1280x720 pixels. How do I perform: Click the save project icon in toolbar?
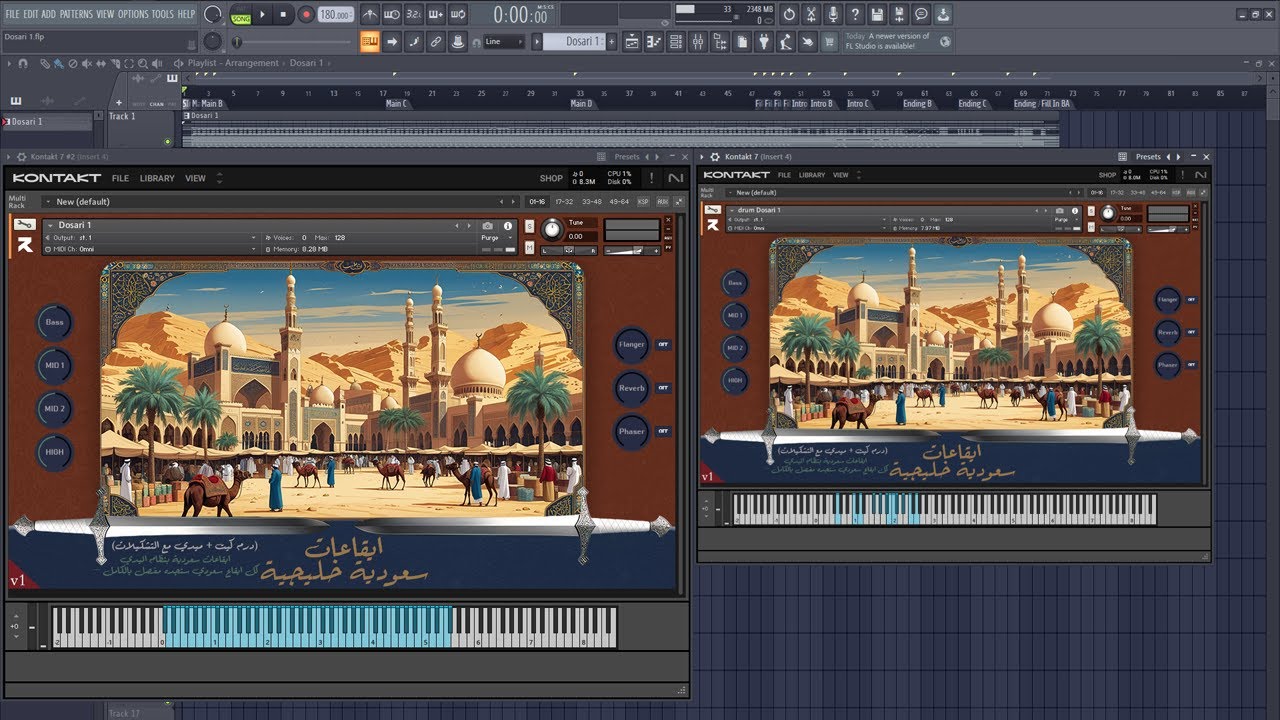tap(877, 15)
